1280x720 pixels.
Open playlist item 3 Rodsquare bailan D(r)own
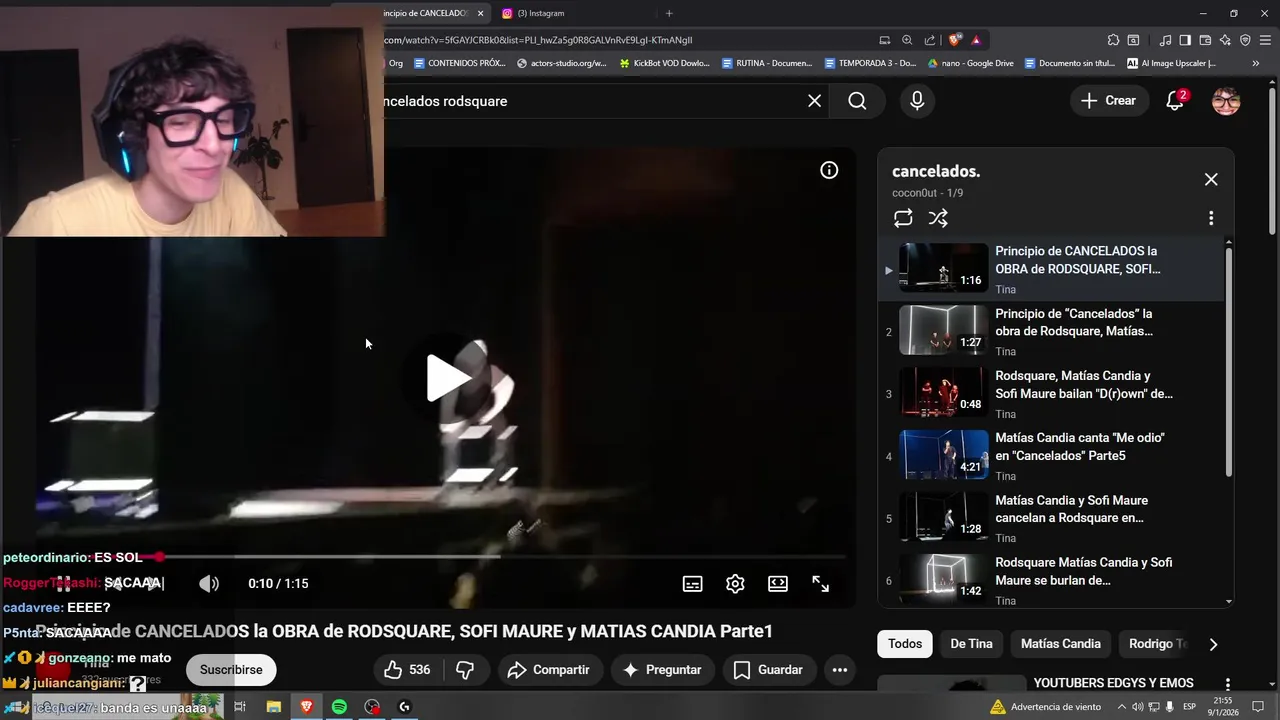(1051, 394)
